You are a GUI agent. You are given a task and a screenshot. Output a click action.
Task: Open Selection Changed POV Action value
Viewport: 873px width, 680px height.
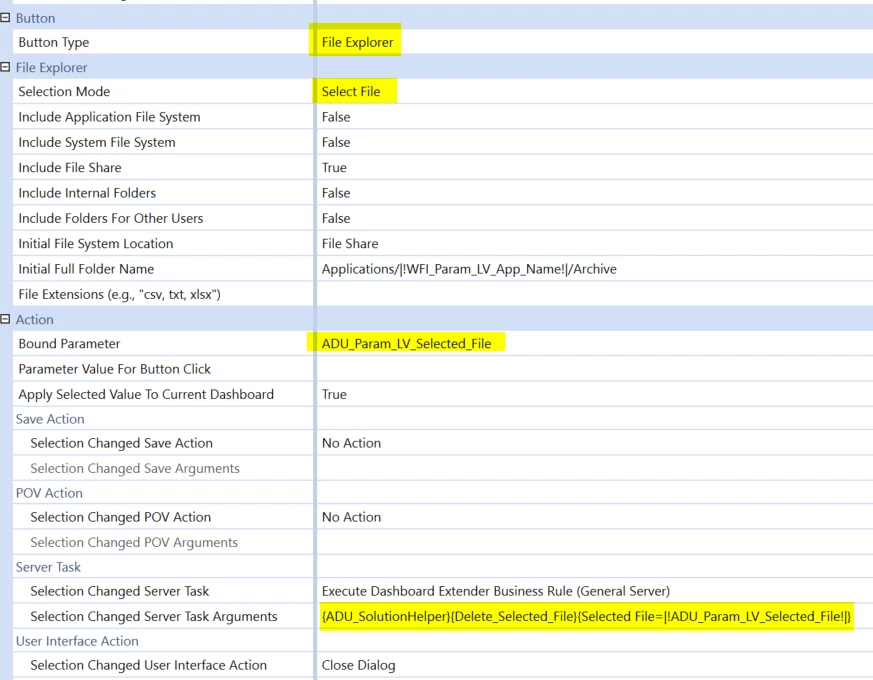click(x=595, y=517)
